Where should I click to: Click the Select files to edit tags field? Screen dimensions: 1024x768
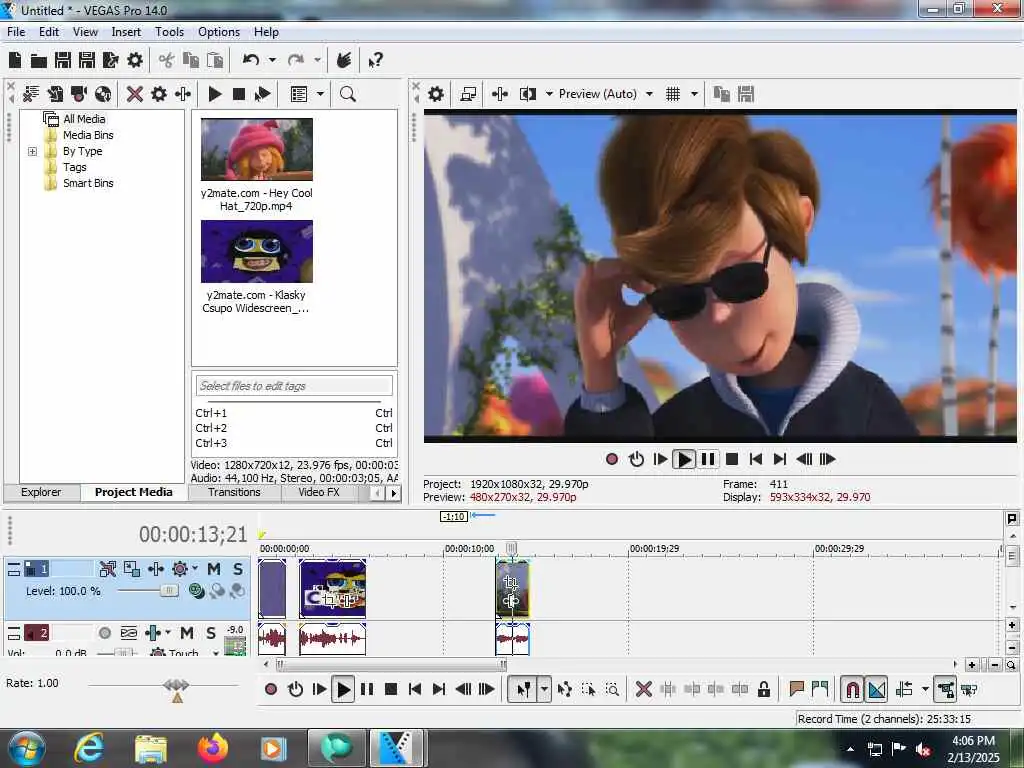coord(294,386)
